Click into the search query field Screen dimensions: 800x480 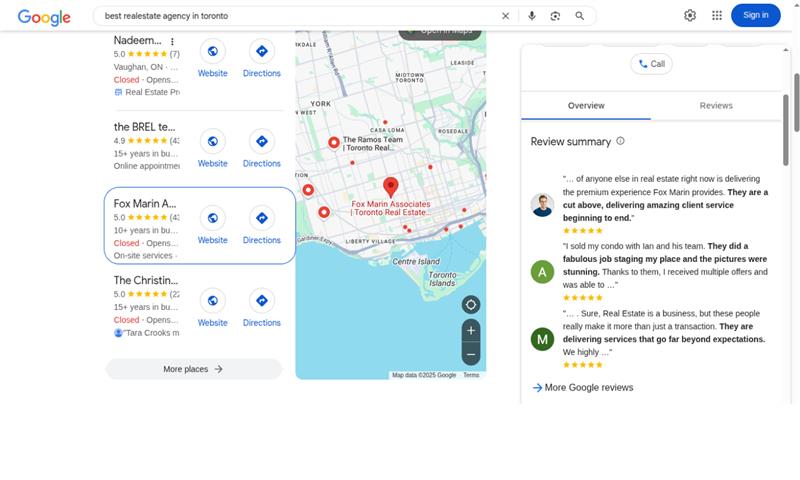(298, 16)
